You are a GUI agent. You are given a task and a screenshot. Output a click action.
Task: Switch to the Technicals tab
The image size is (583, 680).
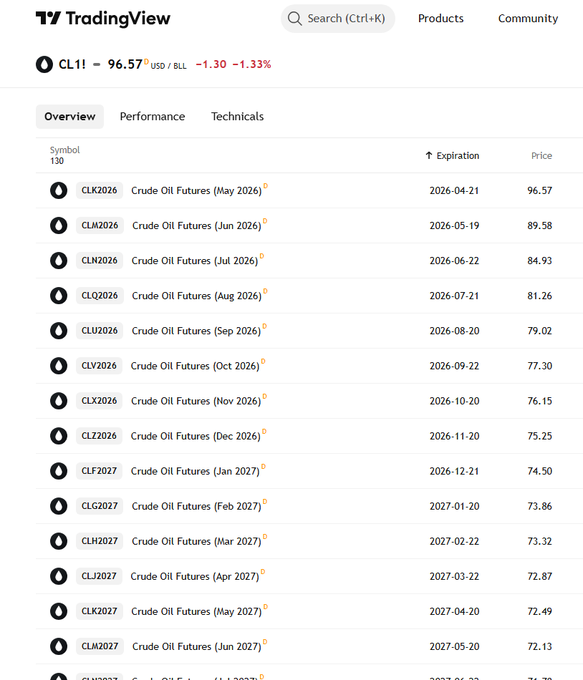coord(237,117)
